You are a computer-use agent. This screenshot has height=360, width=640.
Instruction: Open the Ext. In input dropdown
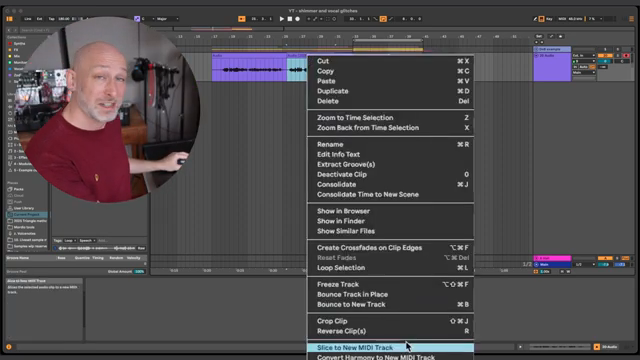coord(584,56)
